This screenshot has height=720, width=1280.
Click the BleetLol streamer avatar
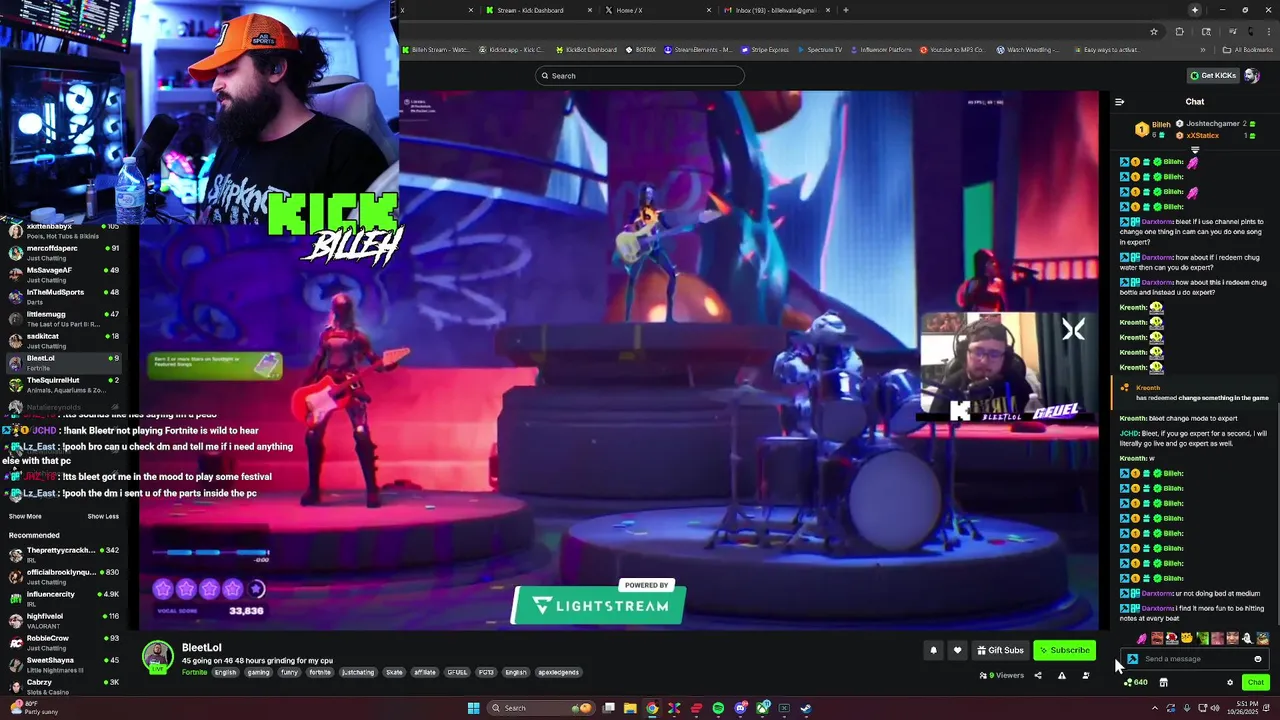157,656
